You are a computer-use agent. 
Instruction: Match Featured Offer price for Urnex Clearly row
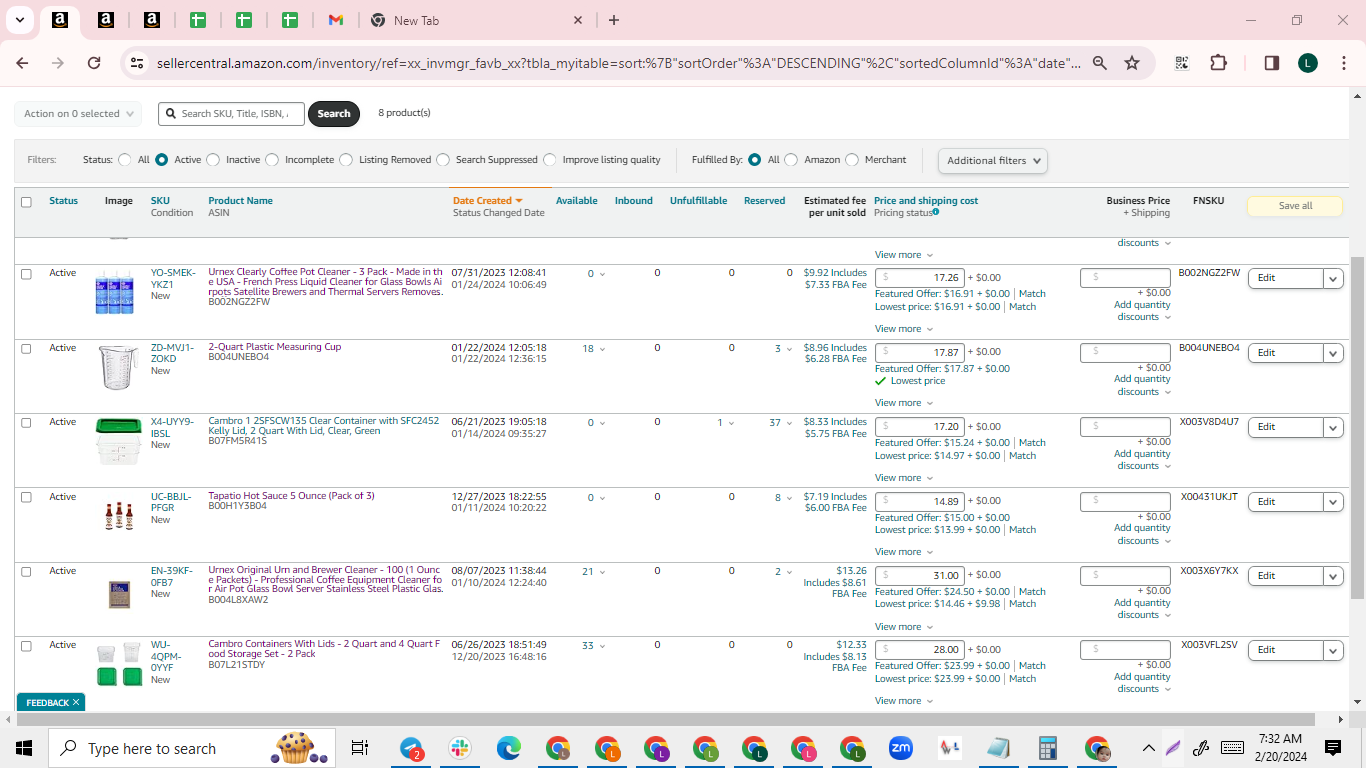[1032, 294]
